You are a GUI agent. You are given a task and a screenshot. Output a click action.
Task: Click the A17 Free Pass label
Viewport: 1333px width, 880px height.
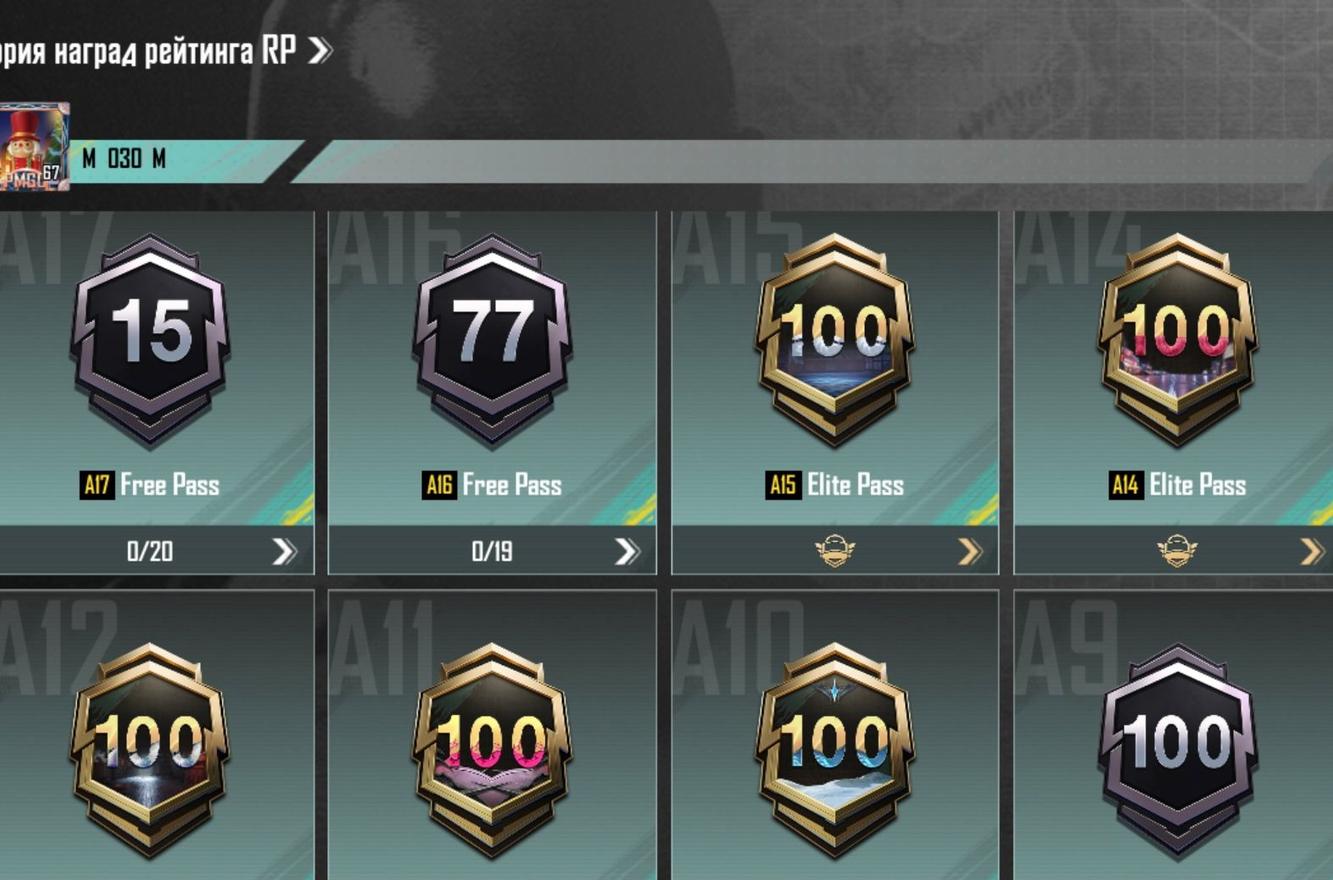150,486
